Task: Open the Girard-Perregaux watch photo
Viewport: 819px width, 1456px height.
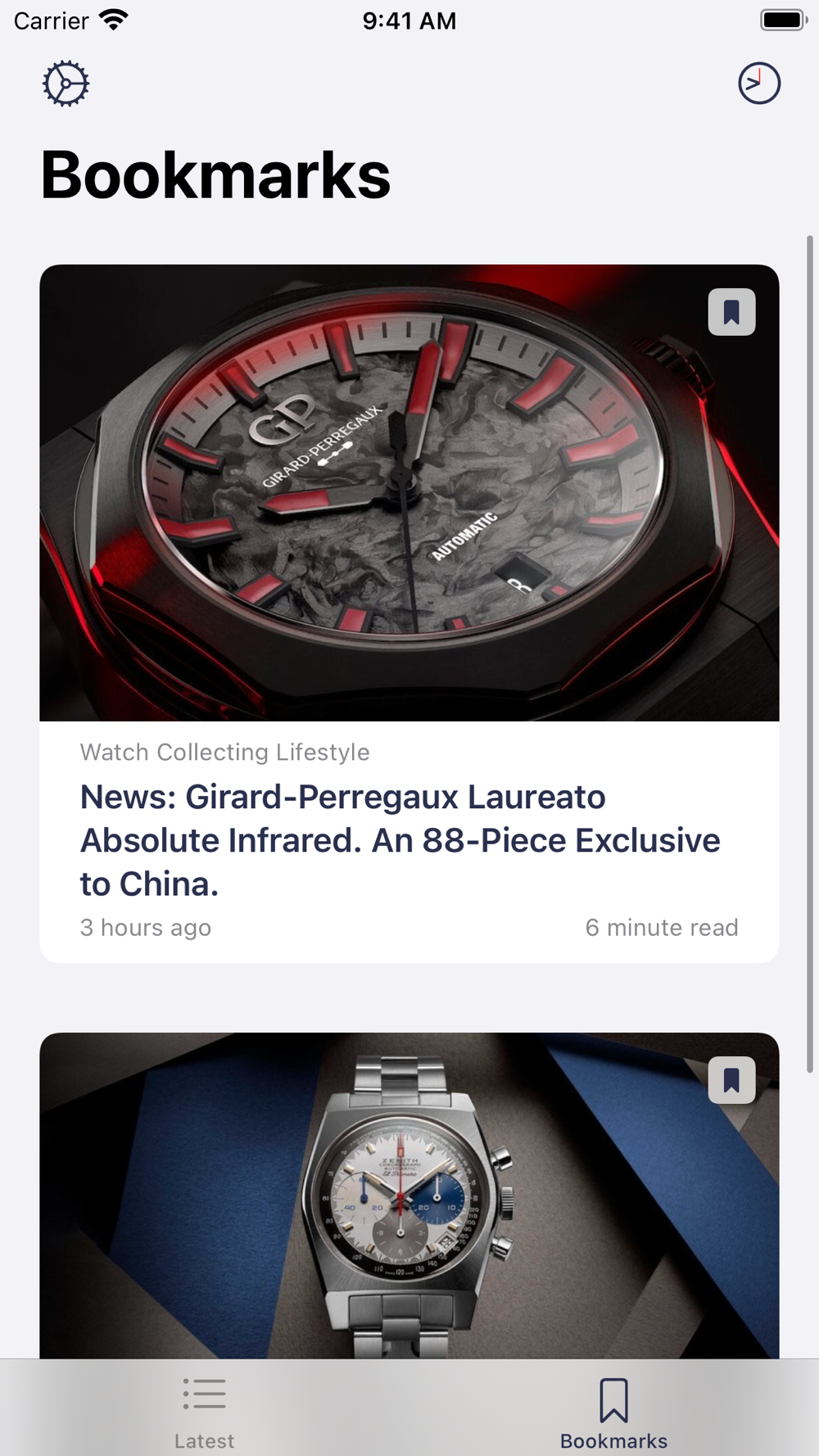Action: tap(409, 493)
